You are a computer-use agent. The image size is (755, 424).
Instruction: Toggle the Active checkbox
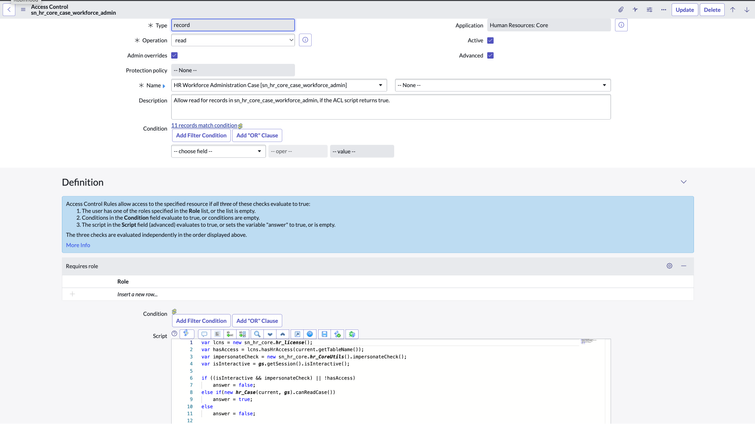tap(490, 40)
